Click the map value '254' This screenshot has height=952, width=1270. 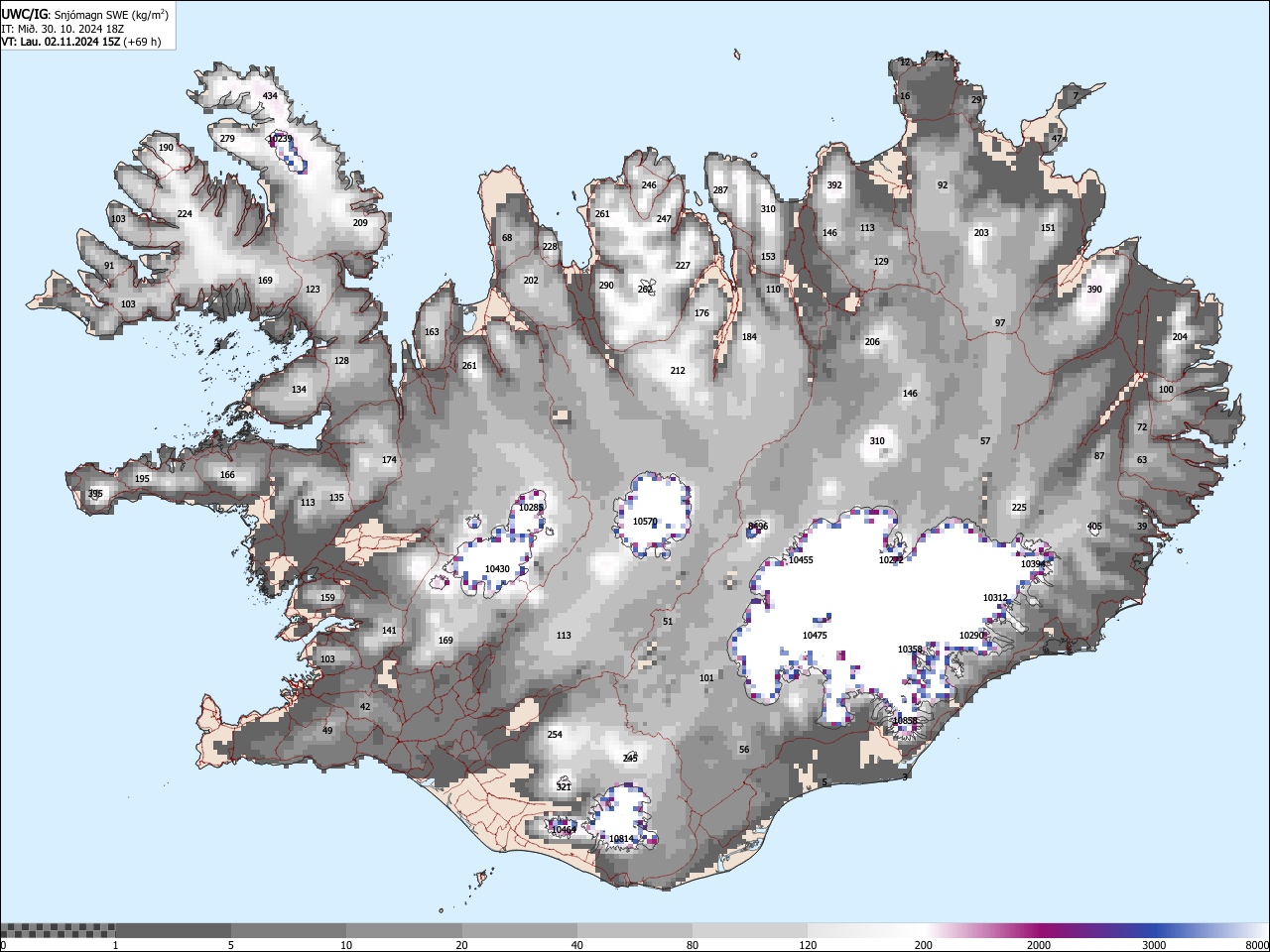(x=555, y=735)
